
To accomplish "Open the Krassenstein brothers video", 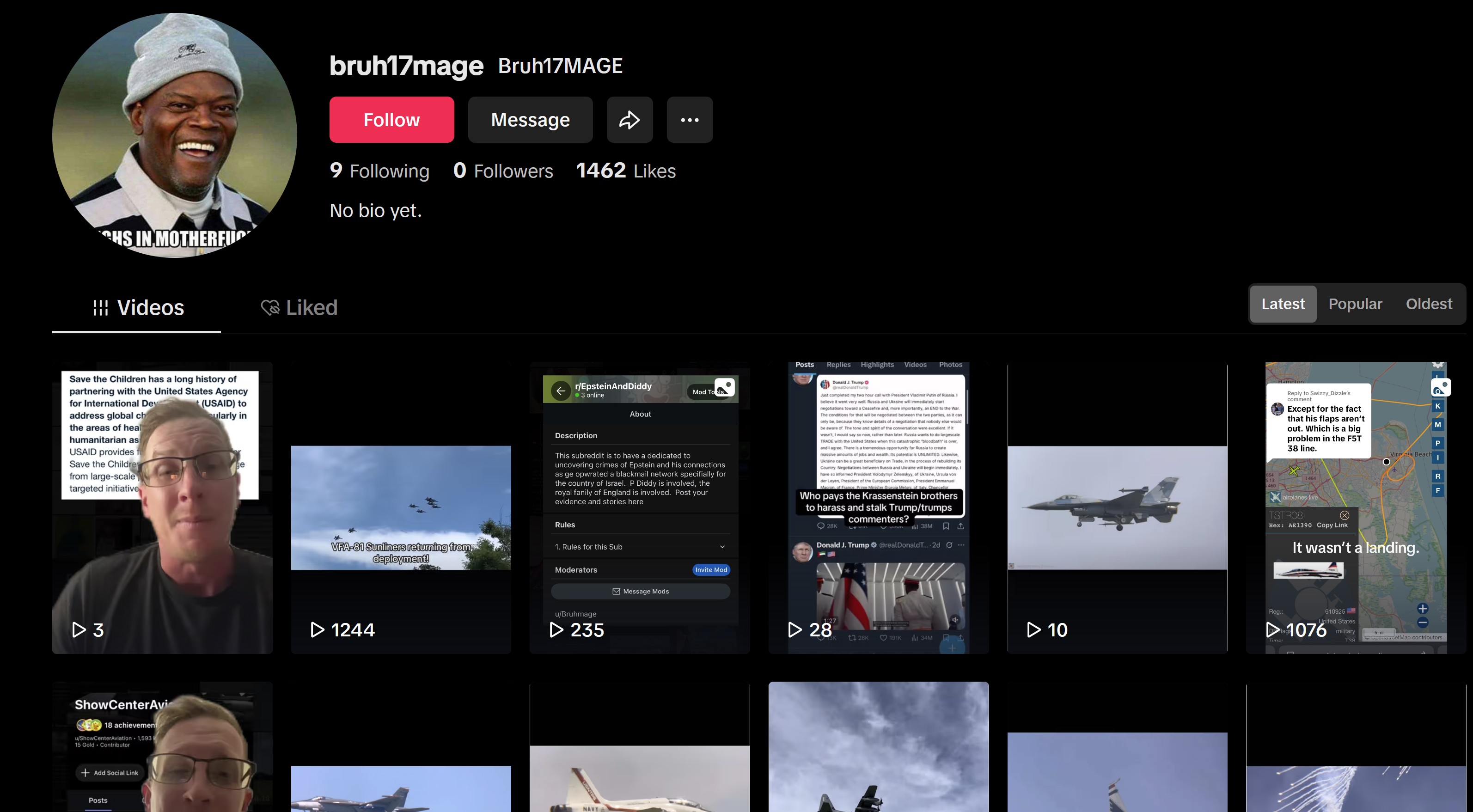I will tap(878, 507).
